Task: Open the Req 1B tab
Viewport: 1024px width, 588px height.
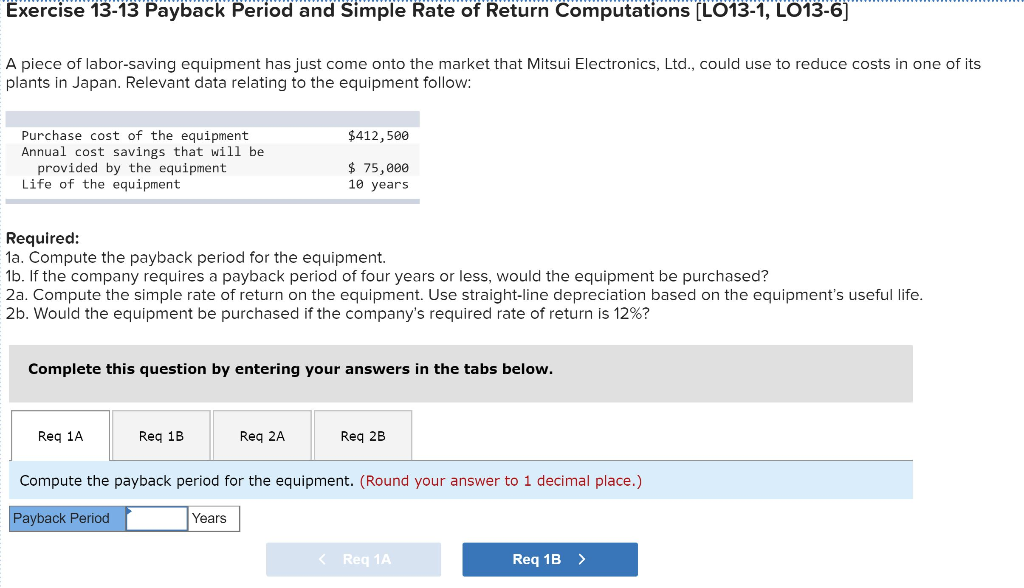Action: [161, 436]
